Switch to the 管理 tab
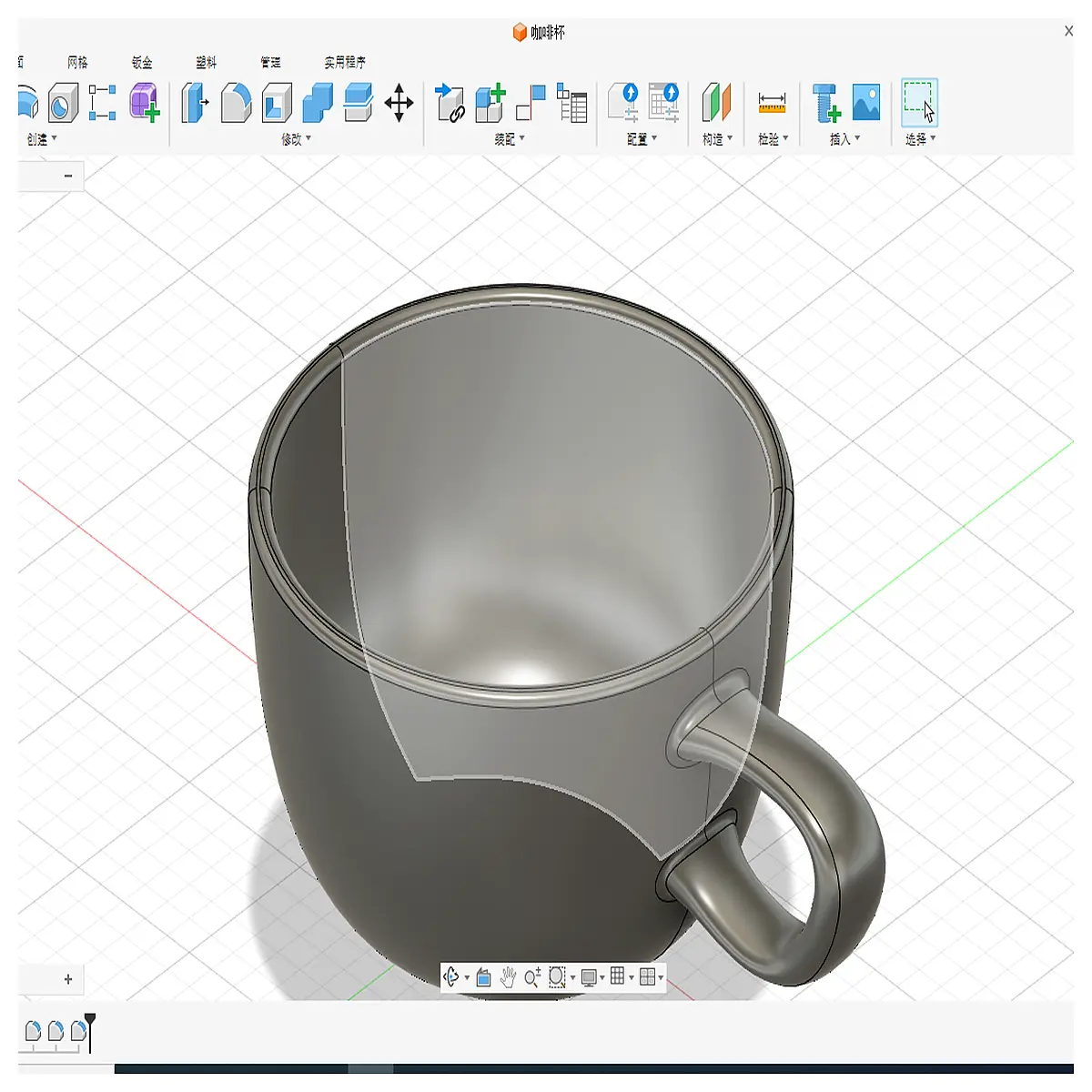1092x1092 pixels. point(270,62)
